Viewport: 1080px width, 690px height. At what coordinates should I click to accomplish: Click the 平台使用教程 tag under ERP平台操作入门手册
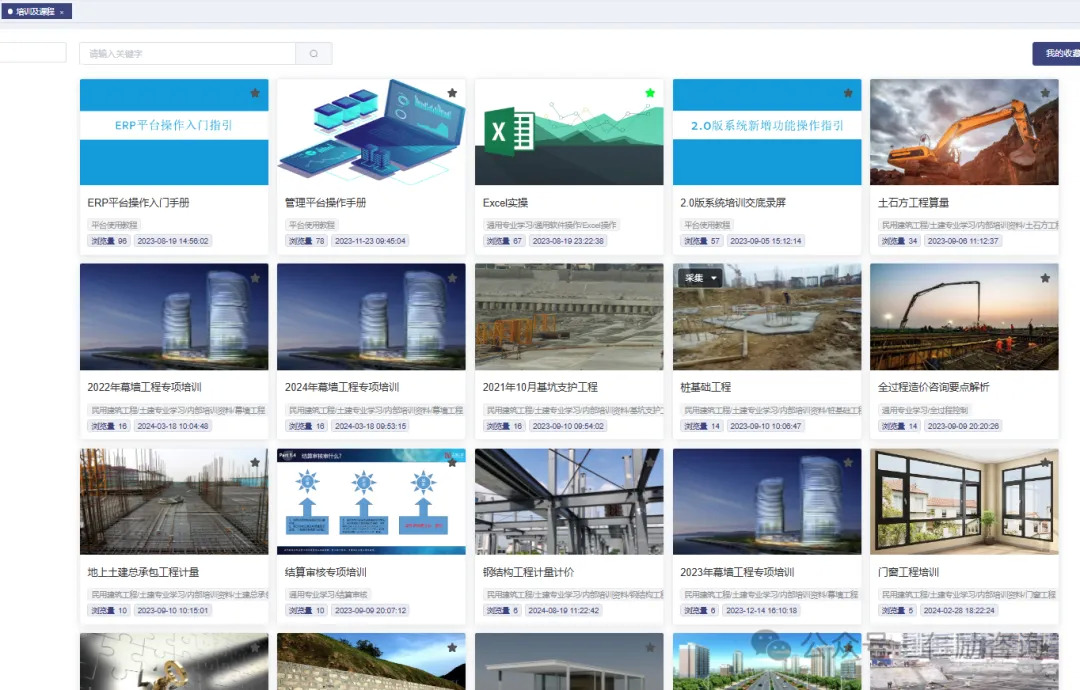(x=114, y=225)
